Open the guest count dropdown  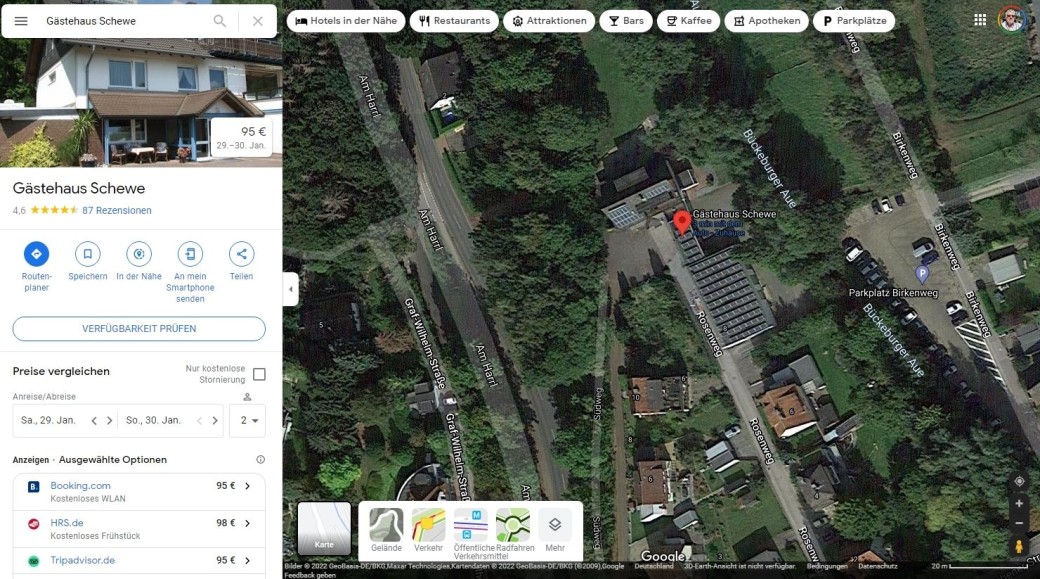pos(248,421)
